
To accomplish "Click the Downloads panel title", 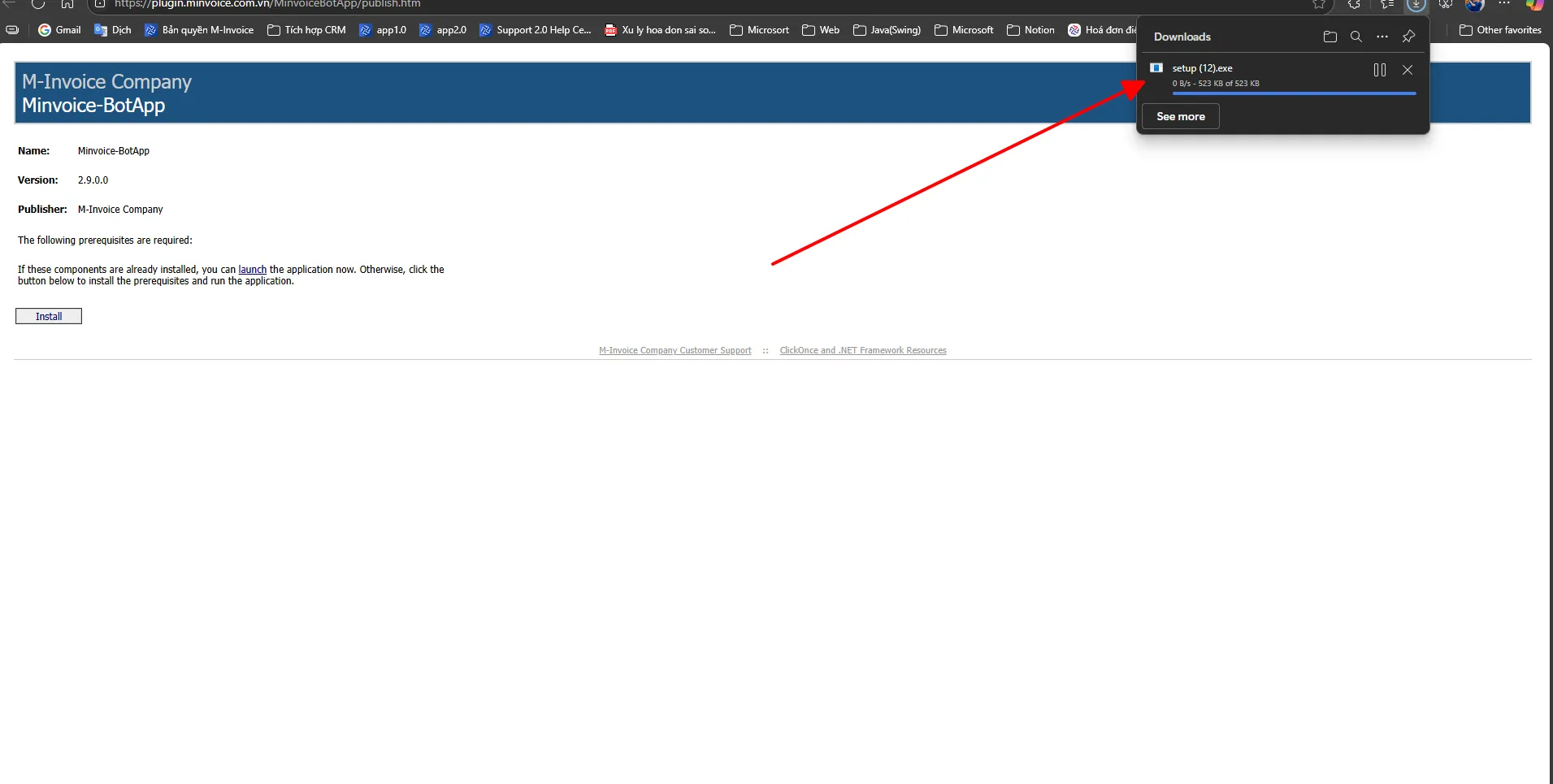I will click(x=1182, y=37).
